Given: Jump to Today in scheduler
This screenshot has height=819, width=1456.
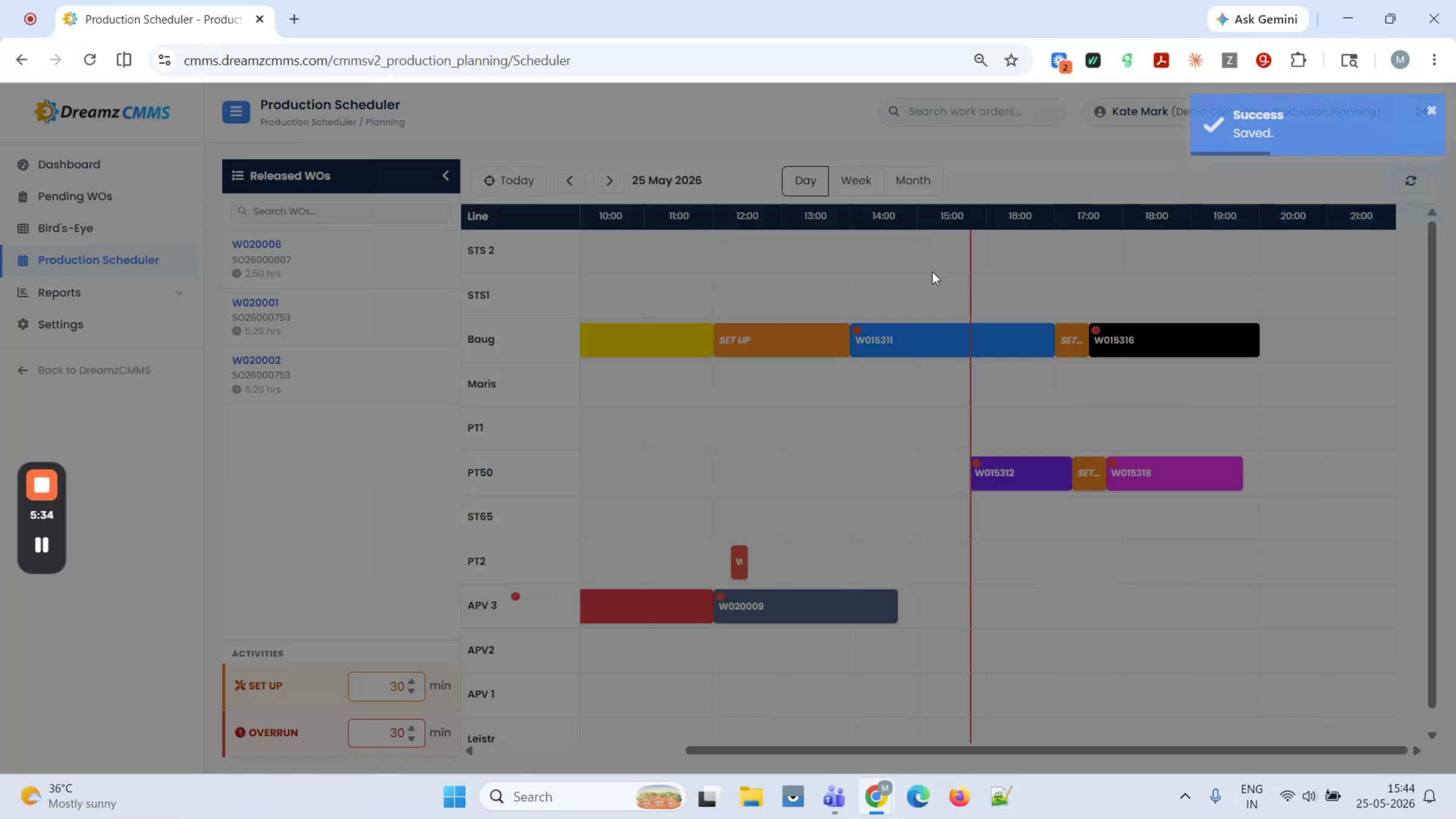Looking at the screenshot, I should [509, 181].
